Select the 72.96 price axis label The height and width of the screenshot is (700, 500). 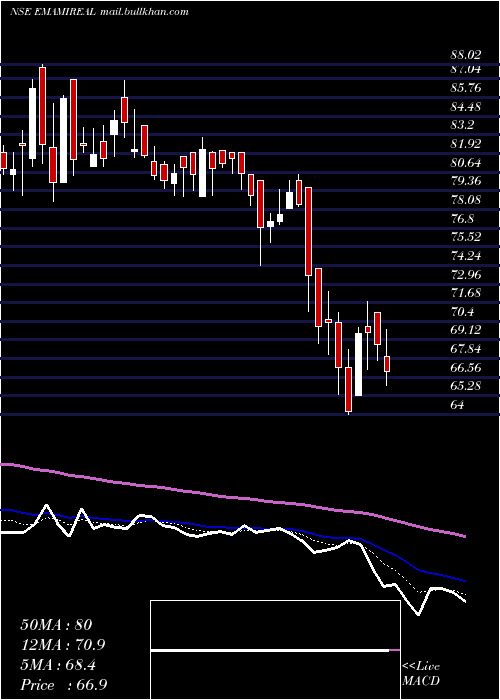(x=466, y=274)
